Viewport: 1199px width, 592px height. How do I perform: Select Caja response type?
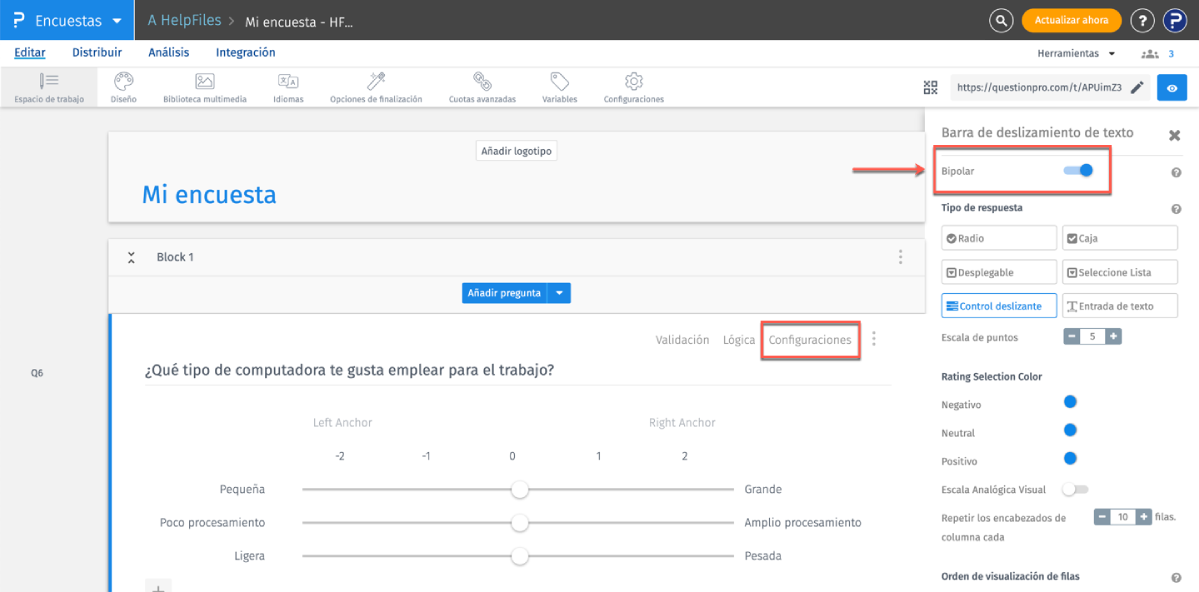1119,238
